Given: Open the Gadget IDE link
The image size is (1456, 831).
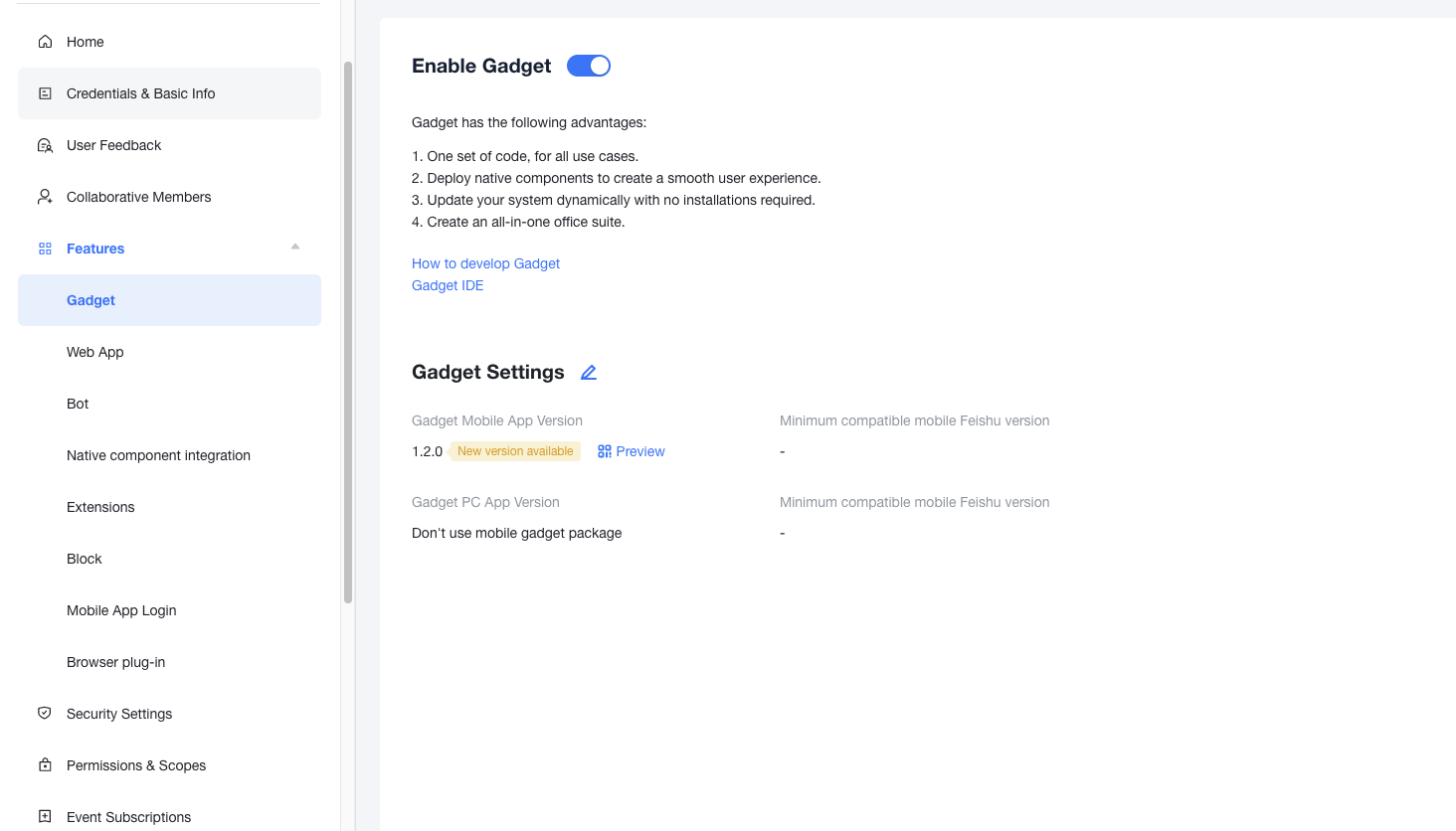Looking at the screenshot, I should 448,285.
